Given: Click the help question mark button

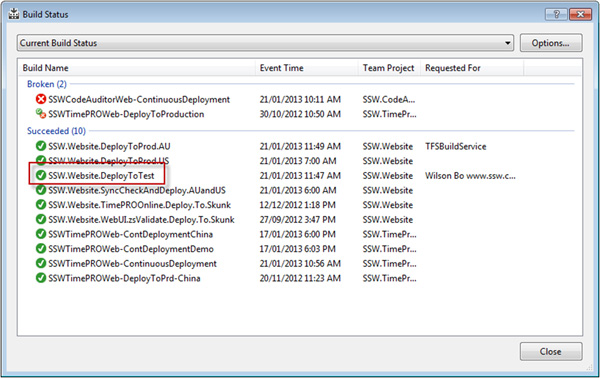Looking at the screenshot, I should coord(556,15).
